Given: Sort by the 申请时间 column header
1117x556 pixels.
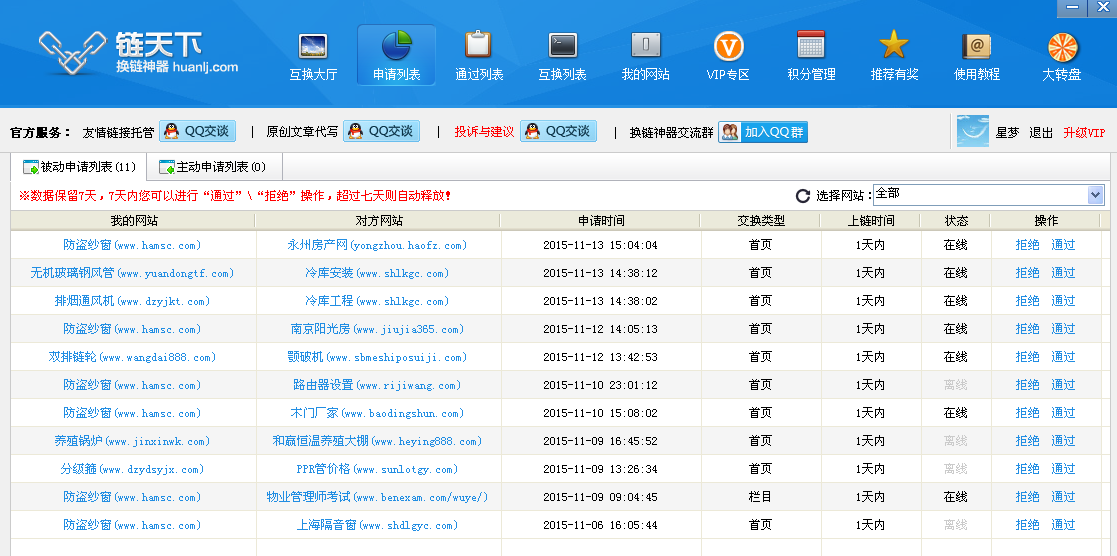Looking at the screenshot, I should click(600, 221).
